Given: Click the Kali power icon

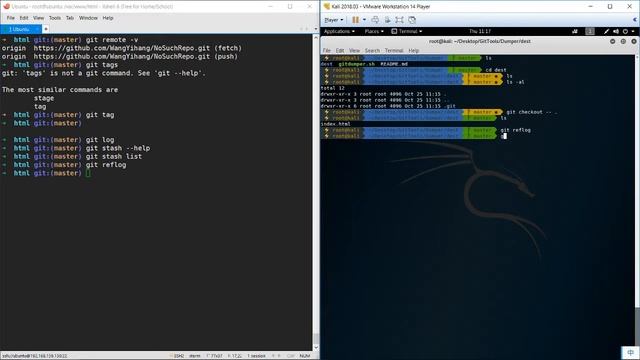Looking at the screenshot, I should (625, 31).
